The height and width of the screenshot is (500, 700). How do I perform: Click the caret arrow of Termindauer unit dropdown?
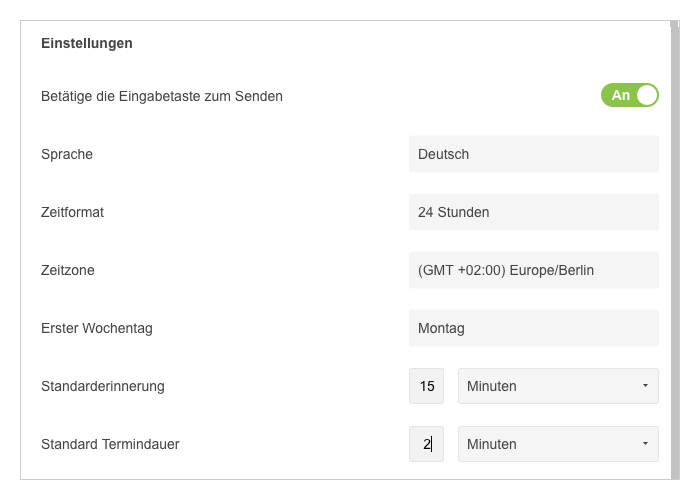pos(645,443)
